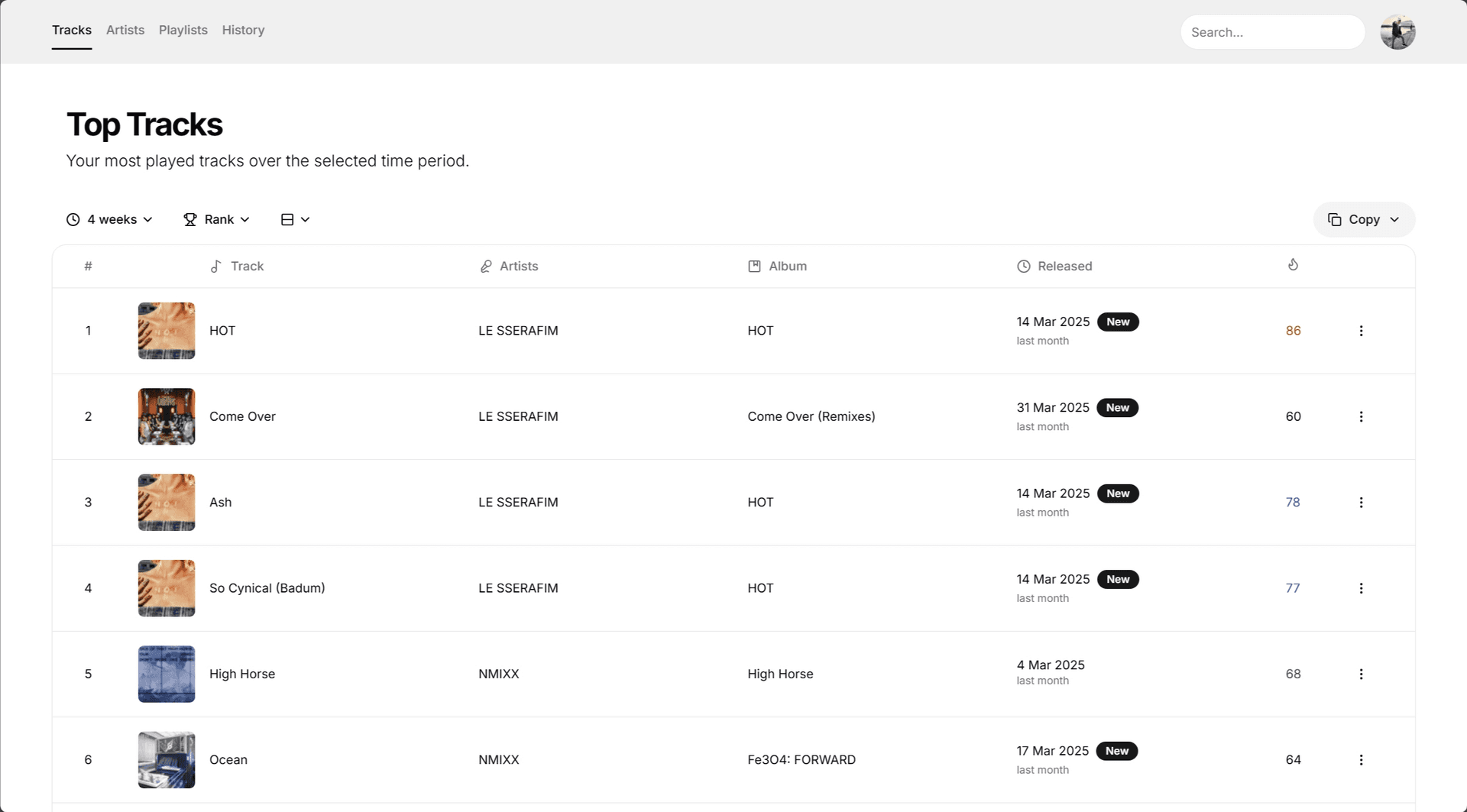The image size is (1467, 812).
Task: Click the popularity score 60
Action: click(x=1293, y=416)
